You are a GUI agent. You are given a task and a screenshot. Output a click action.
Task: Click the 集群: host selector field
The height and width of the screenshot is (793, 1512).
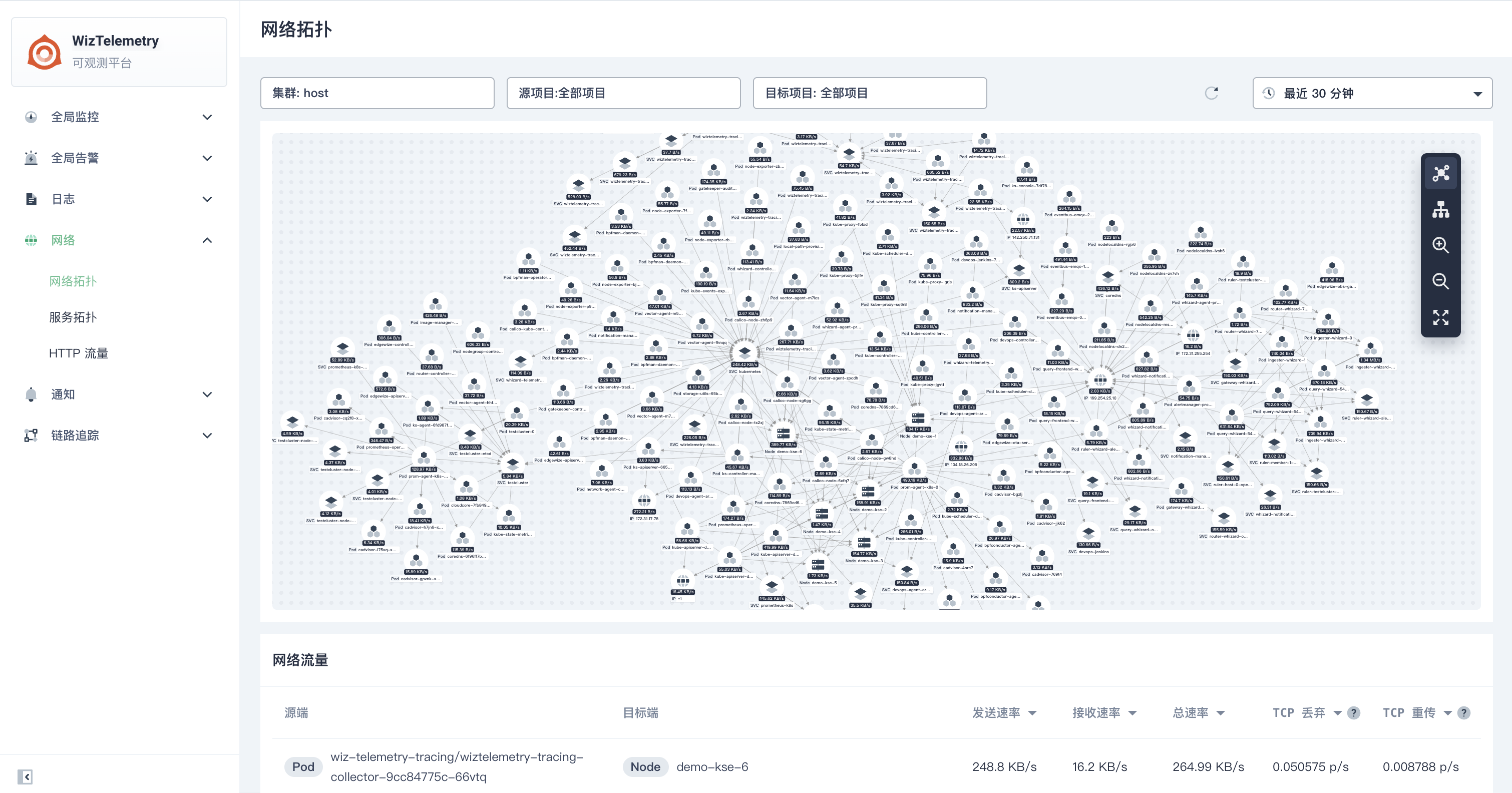tap(377, 93)
